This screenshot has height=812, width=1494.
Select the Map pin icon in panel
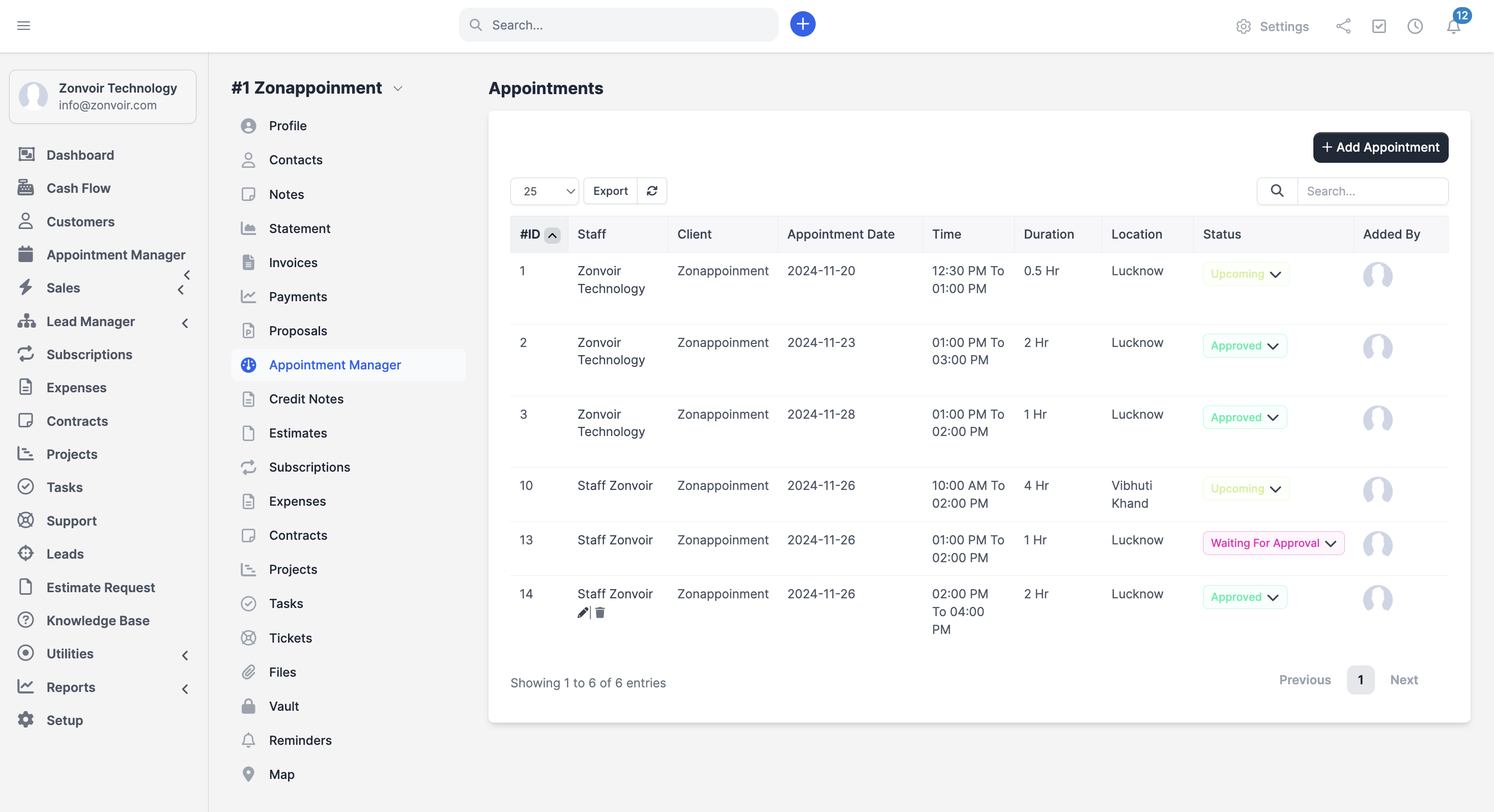[249, 774]
